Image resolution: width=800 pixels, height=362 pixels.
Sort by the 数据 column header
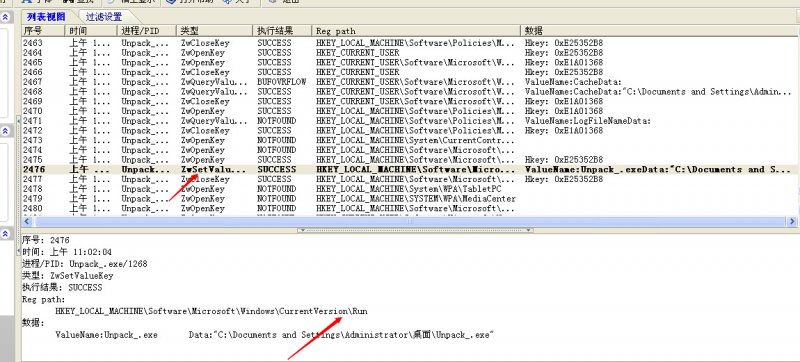click(x=660, y=31)
